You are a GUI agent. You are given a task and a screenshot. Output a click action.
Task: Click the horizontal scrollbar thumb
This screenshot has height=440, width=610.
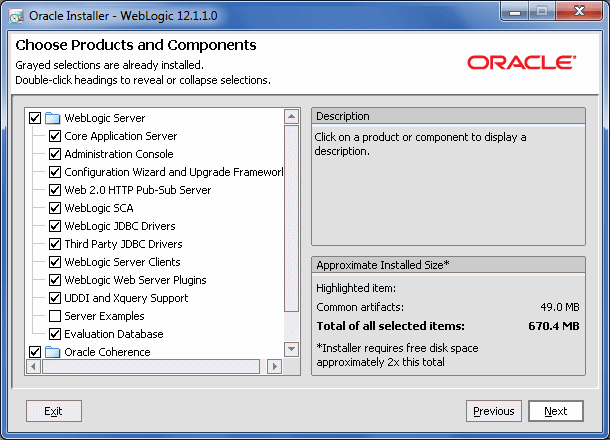151,366
